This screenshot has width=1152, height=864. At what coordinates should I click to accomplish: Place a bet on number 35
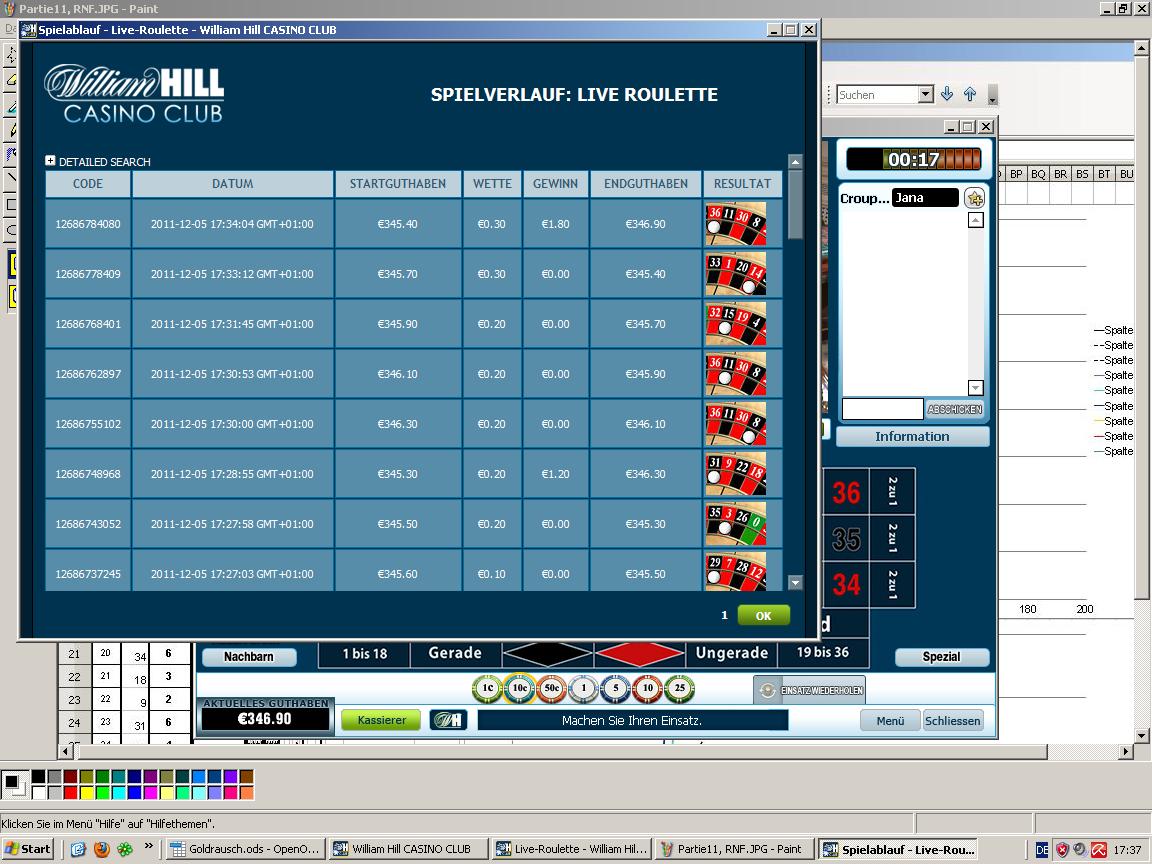pos(846,539)
